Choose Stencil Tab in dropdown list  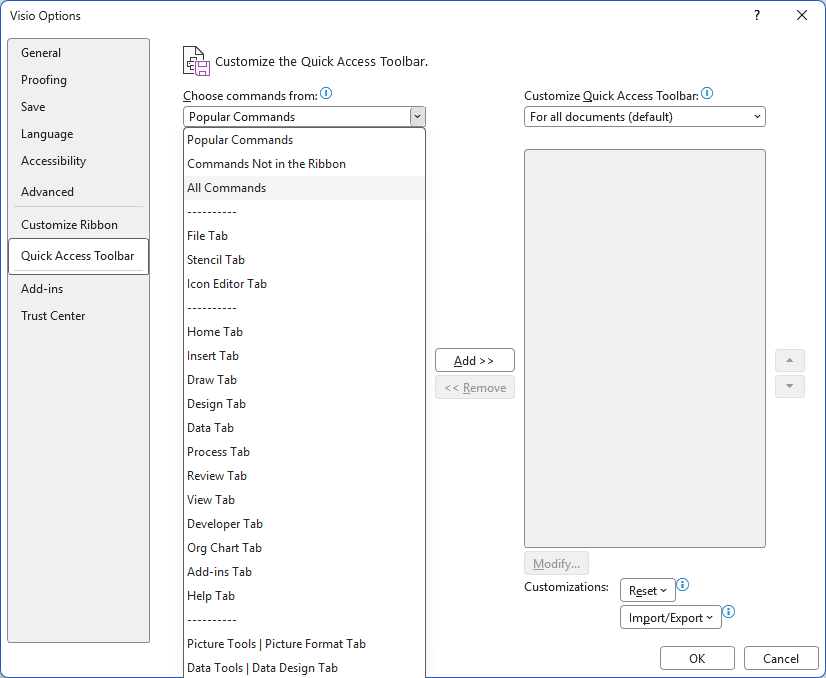[x=304, y=260]
